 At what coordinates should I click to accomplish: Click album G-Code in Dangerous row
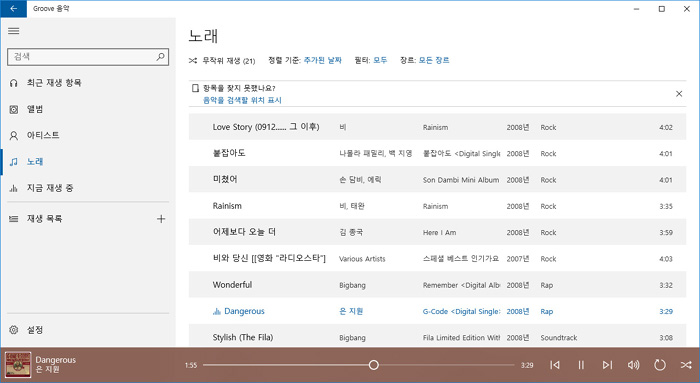click(462, 312)
